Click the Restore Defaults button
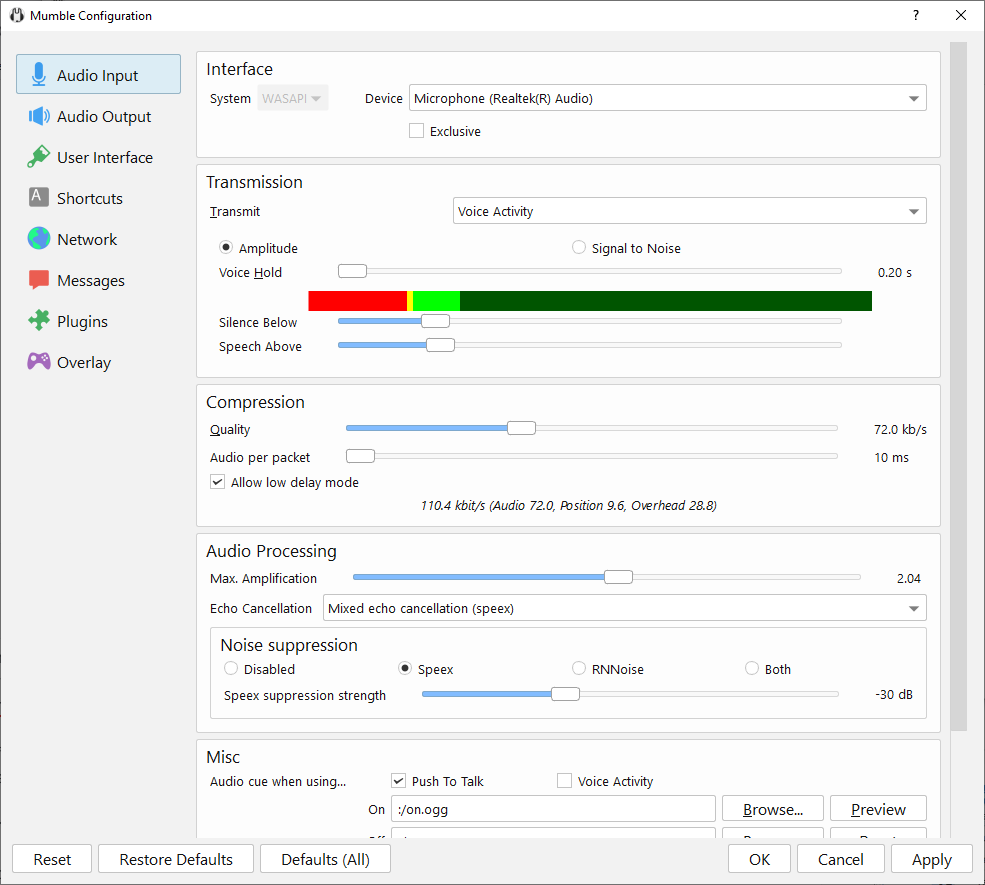This screenshot has height=885, width=985. (176, 859)
